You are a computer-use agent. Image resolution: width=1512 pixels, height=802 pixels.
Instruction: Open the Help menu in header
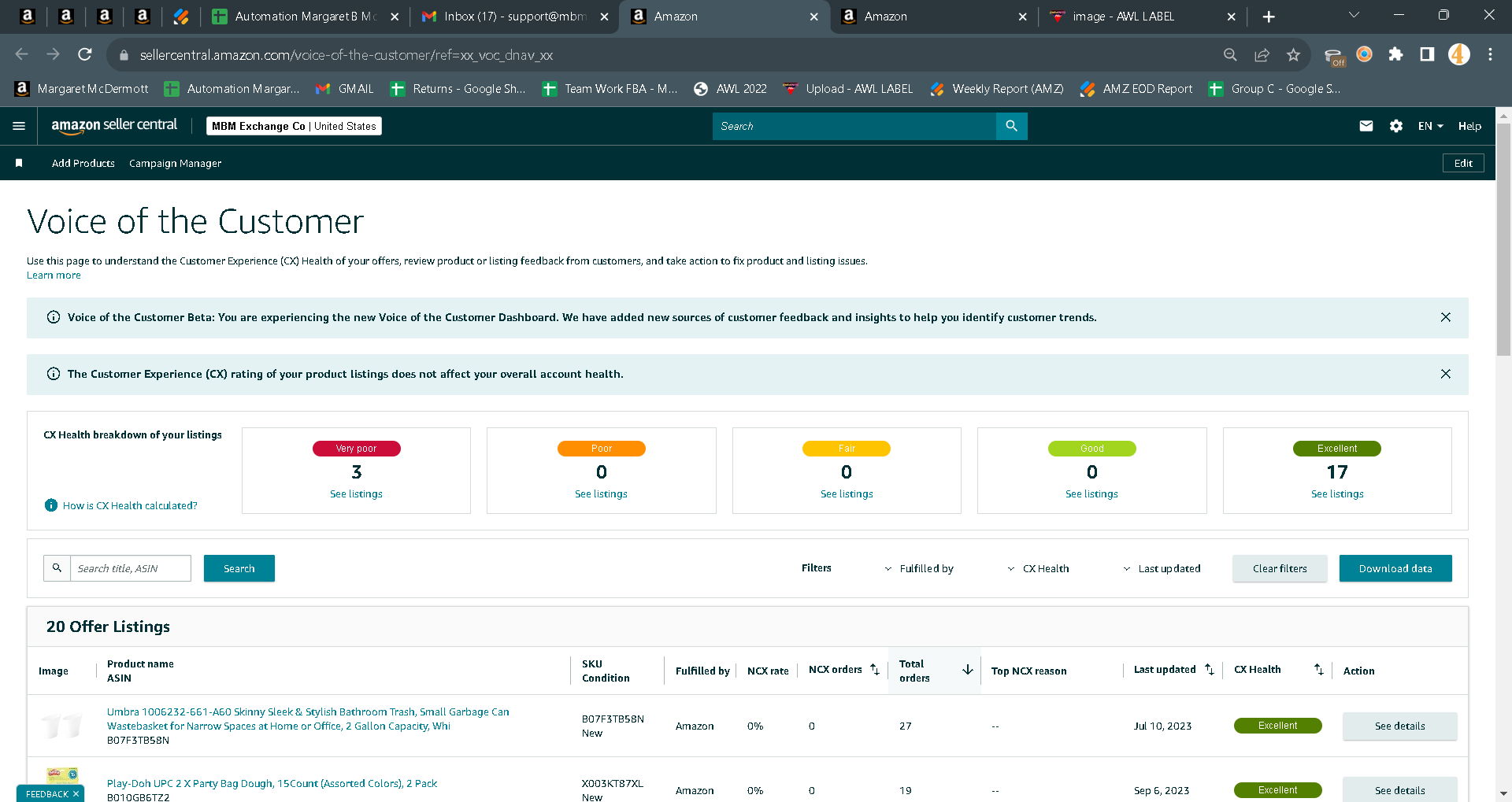coord(1469,126)
